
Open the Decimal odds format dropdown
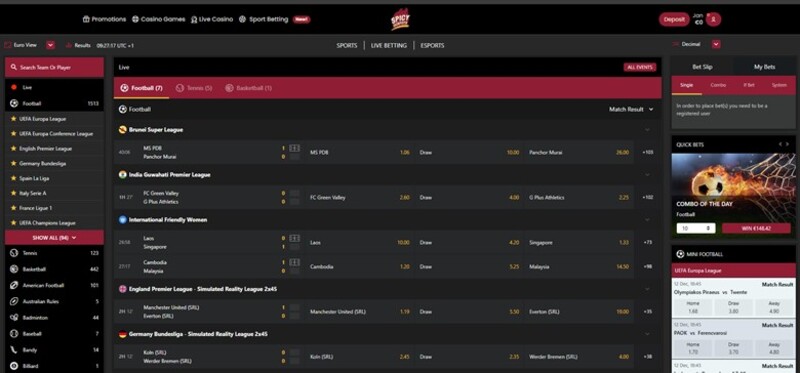click(716, 44)
